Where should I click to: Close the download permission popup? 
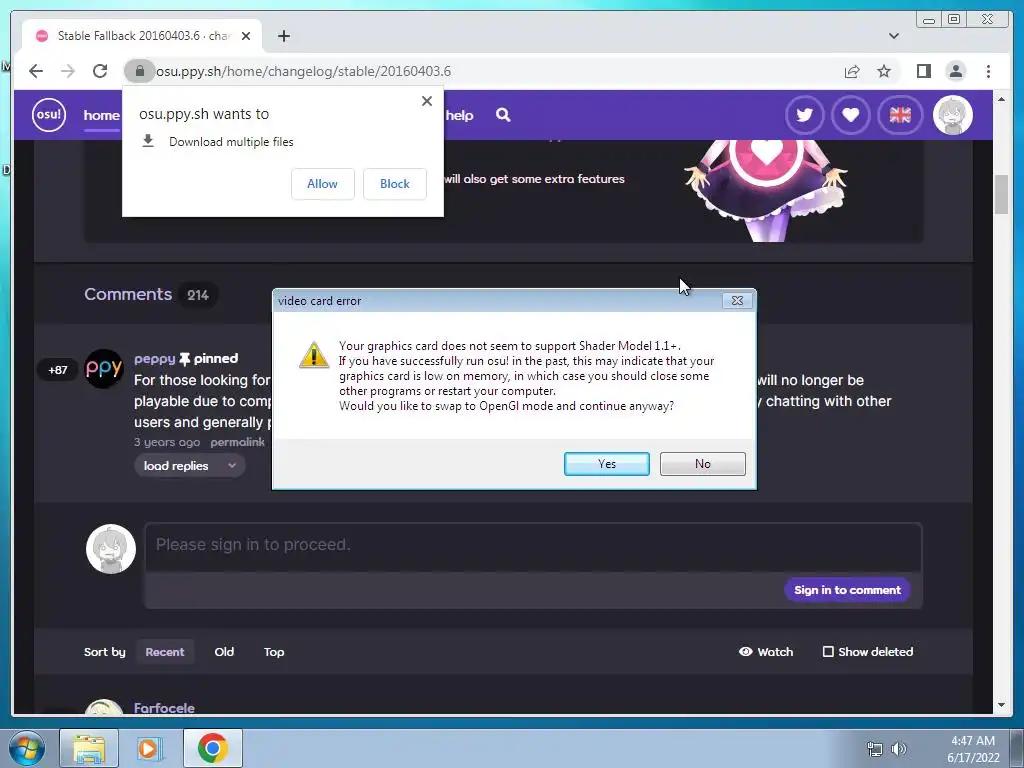pyautogui.click(x=426, y=101)
